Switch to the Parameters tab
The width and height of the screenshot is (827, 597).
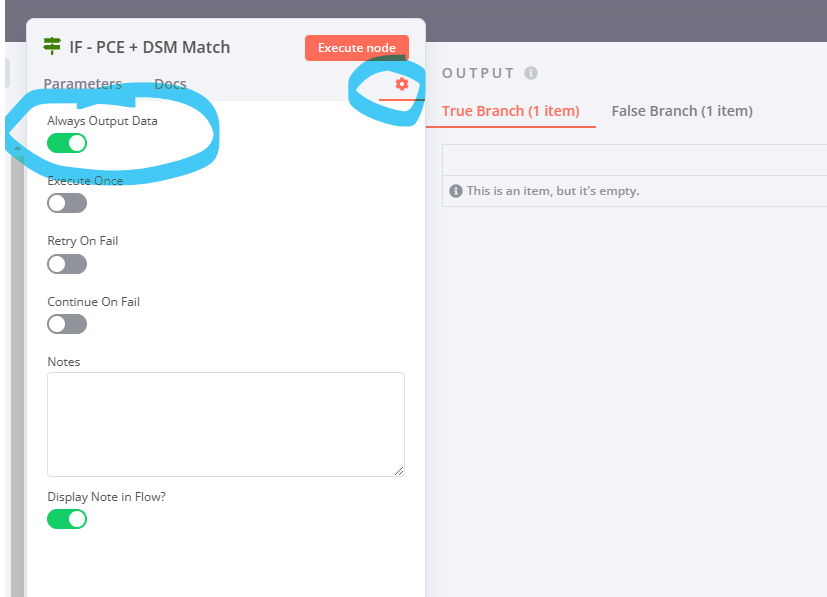click(x=83, y=84)
